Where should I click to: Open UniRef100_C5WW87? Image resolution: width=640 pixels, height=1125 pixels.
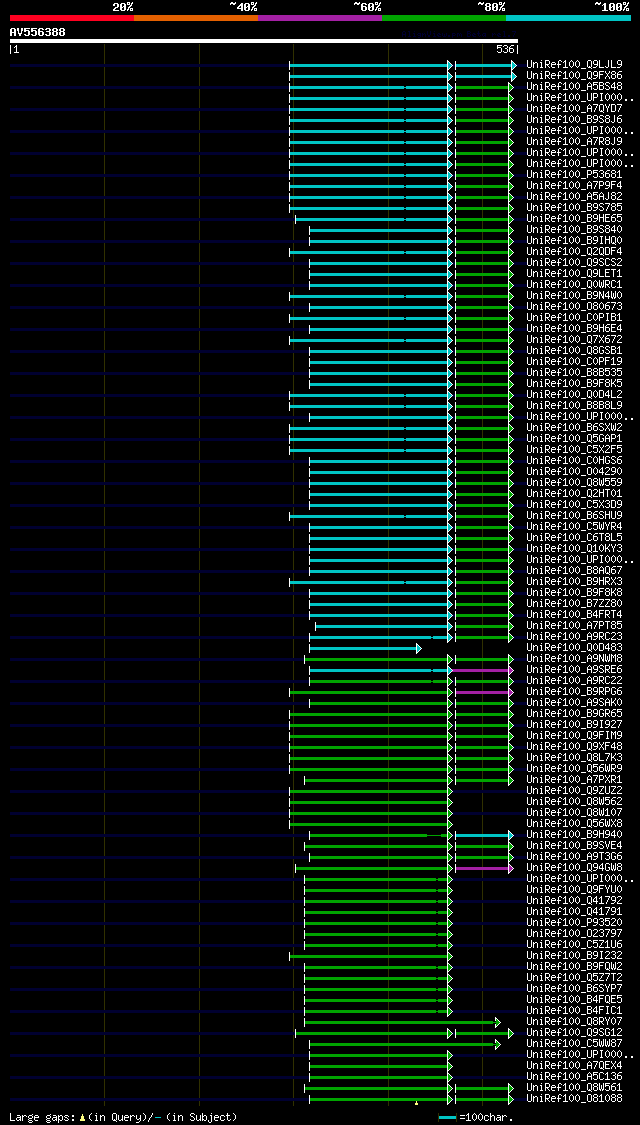[574, 1044]
